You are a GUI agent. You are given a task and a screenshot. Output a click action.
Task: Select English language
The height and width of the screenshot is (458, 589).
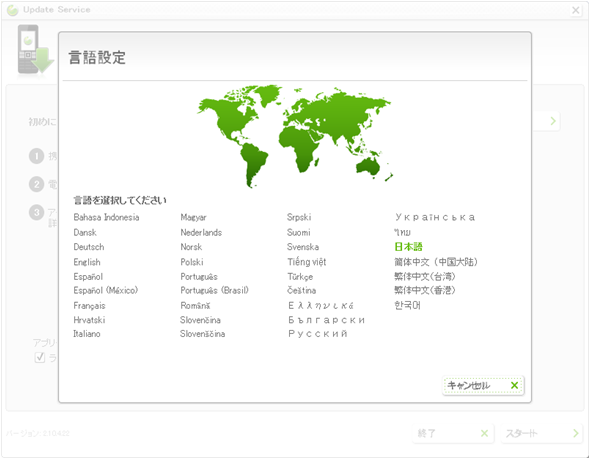(87, 262)
